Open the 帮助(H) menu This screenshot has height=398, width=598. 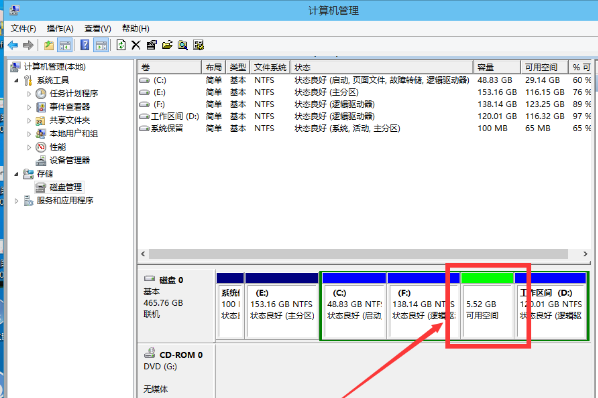(x=135, y=29)
